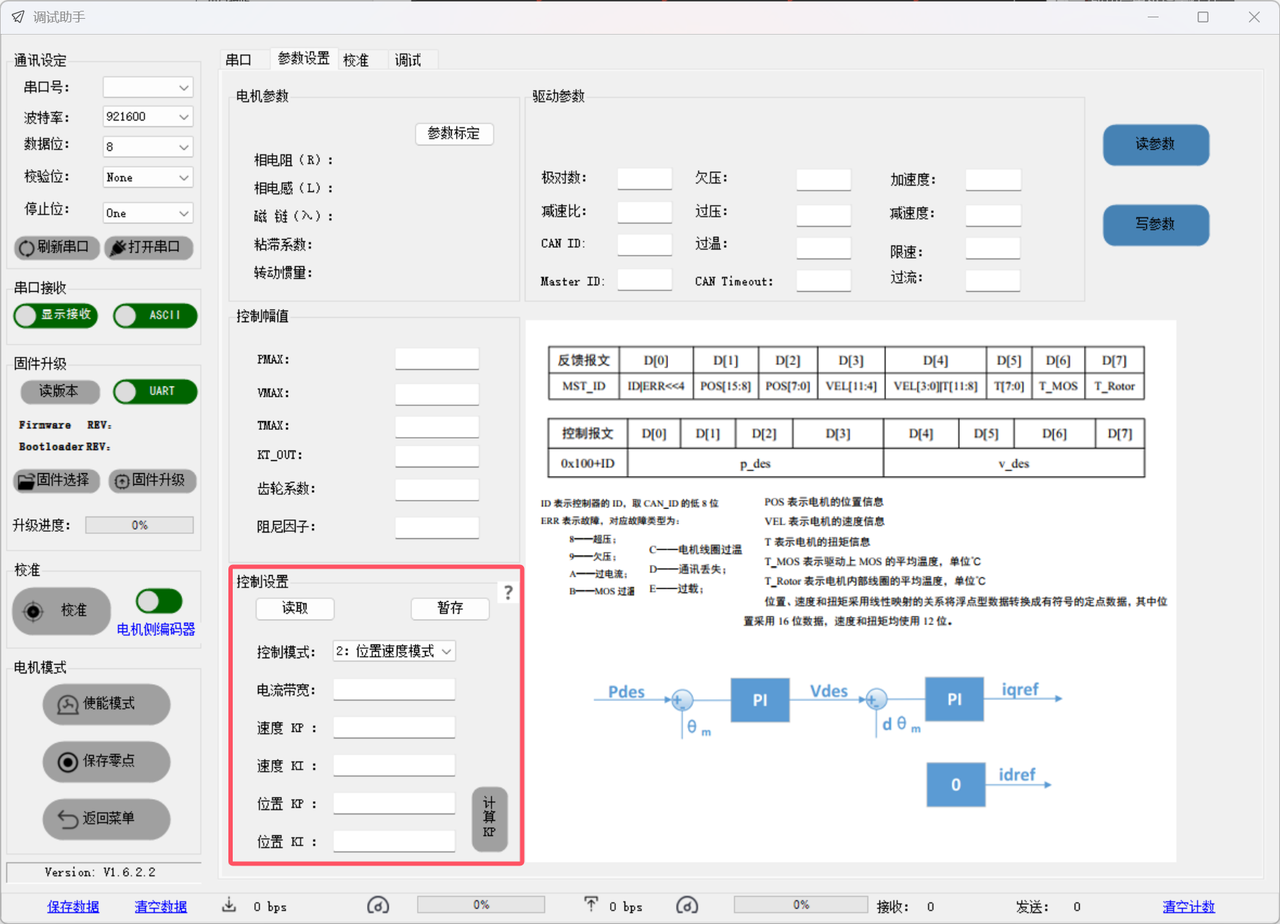Click the 清空计数 link
The image size is (1280, 924).
pos(1188,907)
